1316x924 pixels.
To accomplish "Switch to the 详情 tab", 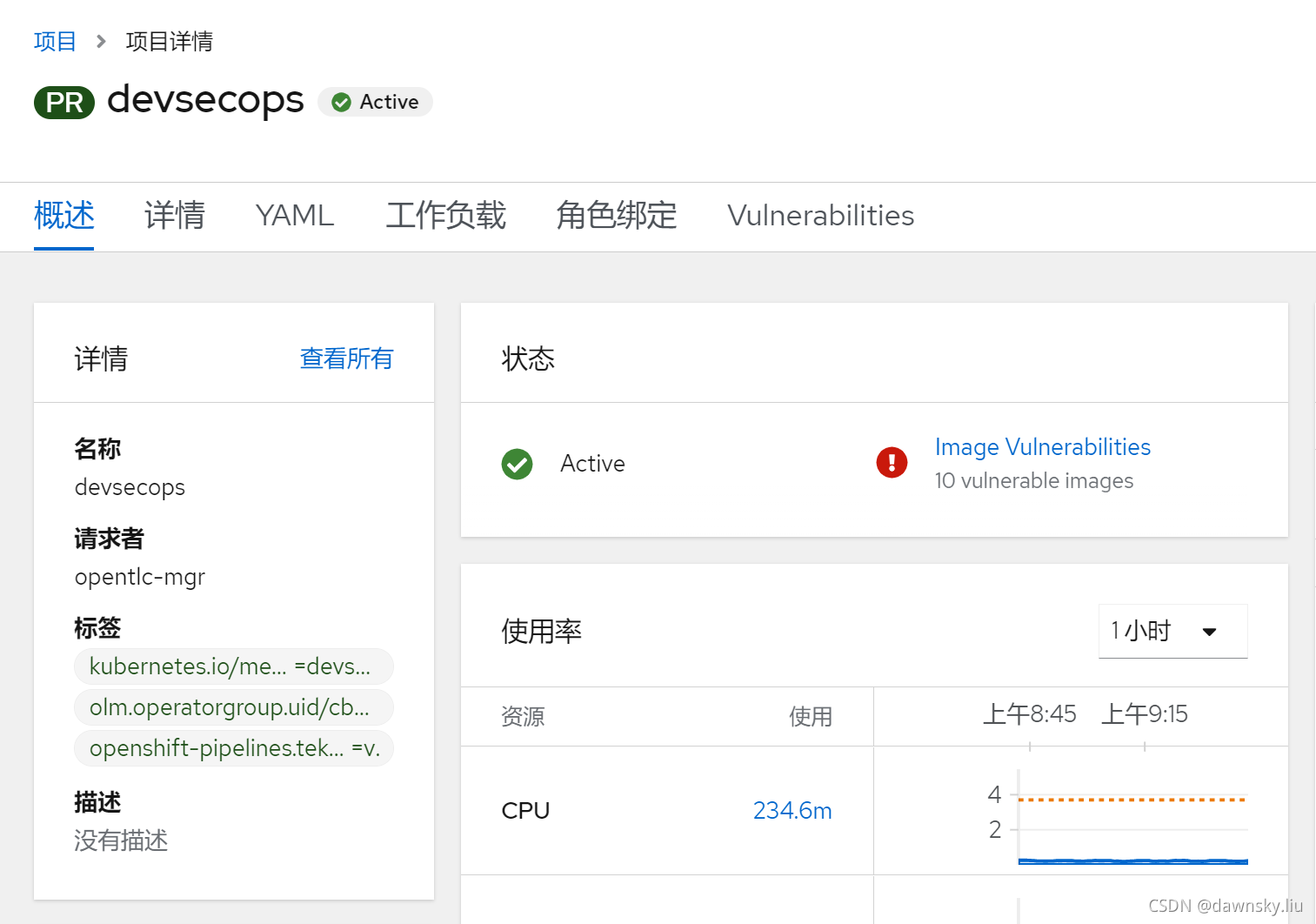I will (175, 216).
